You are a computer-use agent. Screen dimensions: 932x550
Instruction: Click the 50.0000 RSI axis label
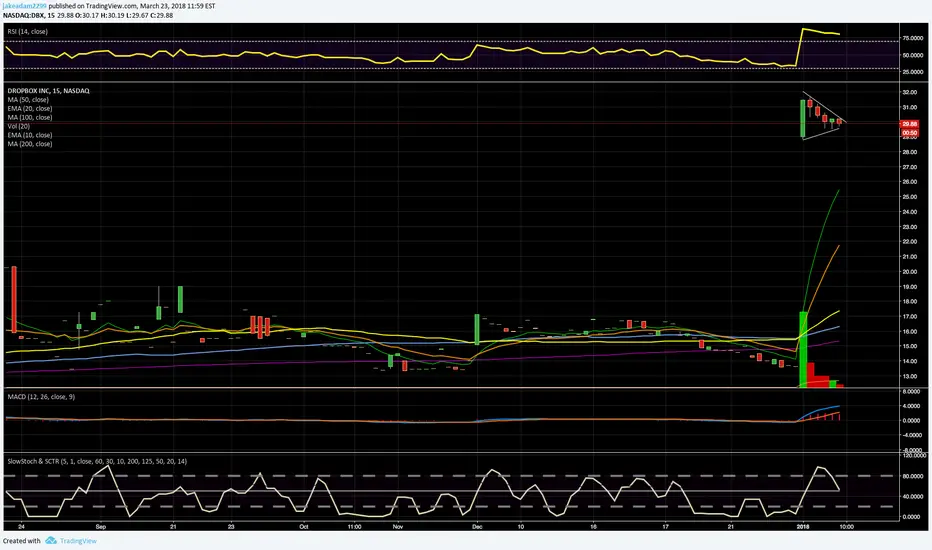[912, 55]
